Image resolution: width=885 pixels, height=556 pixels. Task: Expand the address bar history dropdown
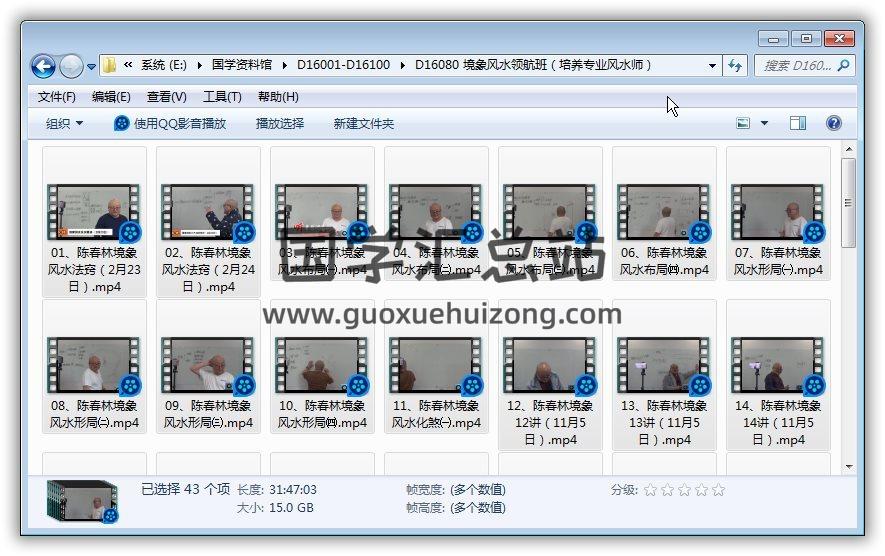pyautogui.click(x=712, y=65)
